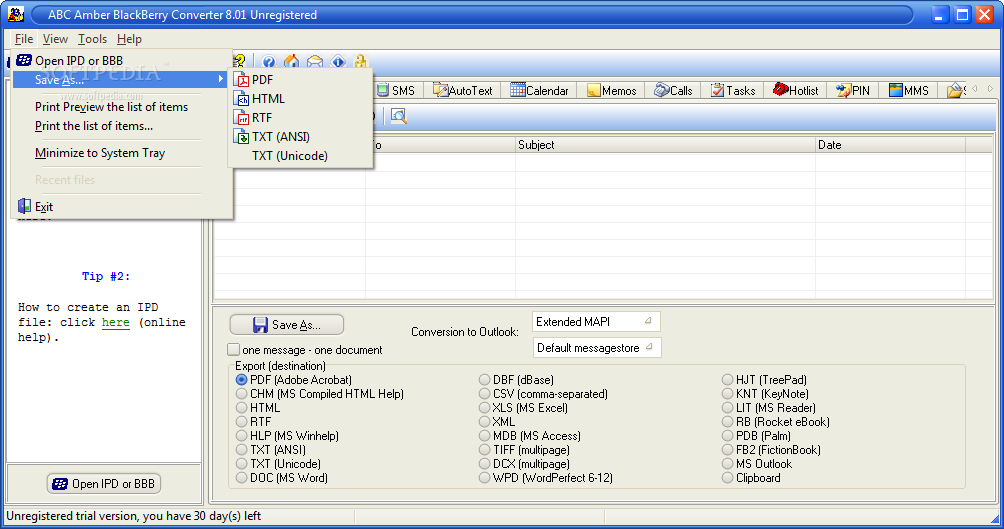Open the View menu
Viewport: 1004px width, 529px height.
pos(55,39)
